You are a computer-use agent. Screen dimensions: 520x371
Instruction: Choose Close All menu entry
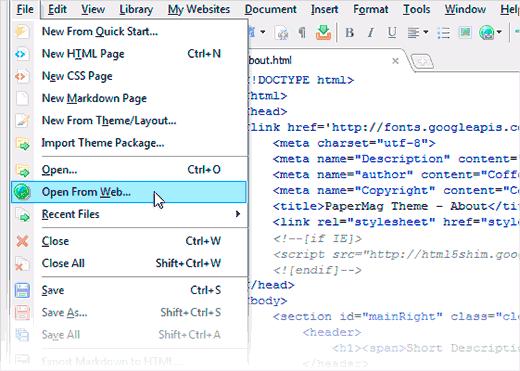pos(129,263)
